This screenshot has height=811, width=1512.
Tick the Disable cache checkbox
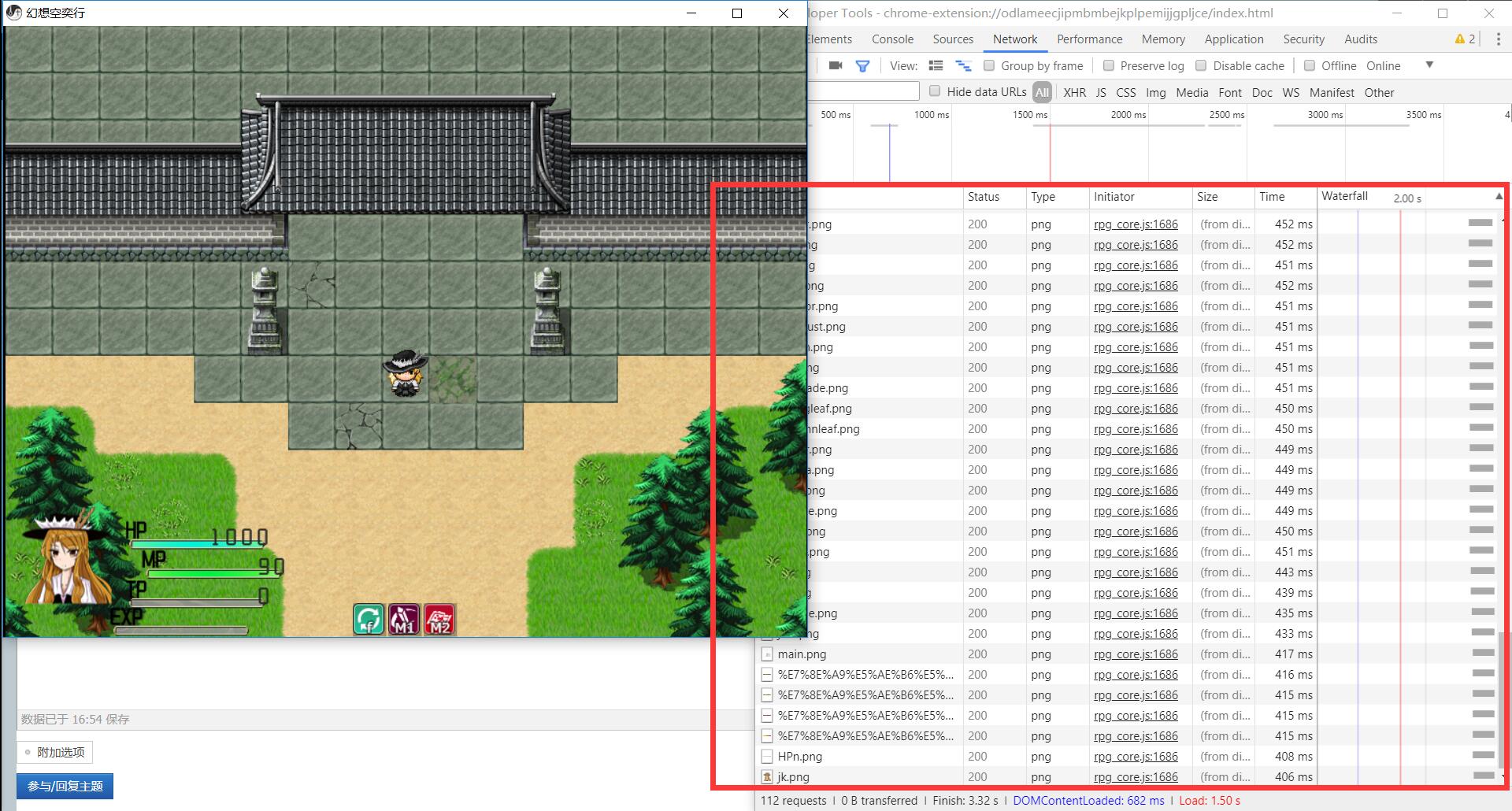coord(1201,65)
